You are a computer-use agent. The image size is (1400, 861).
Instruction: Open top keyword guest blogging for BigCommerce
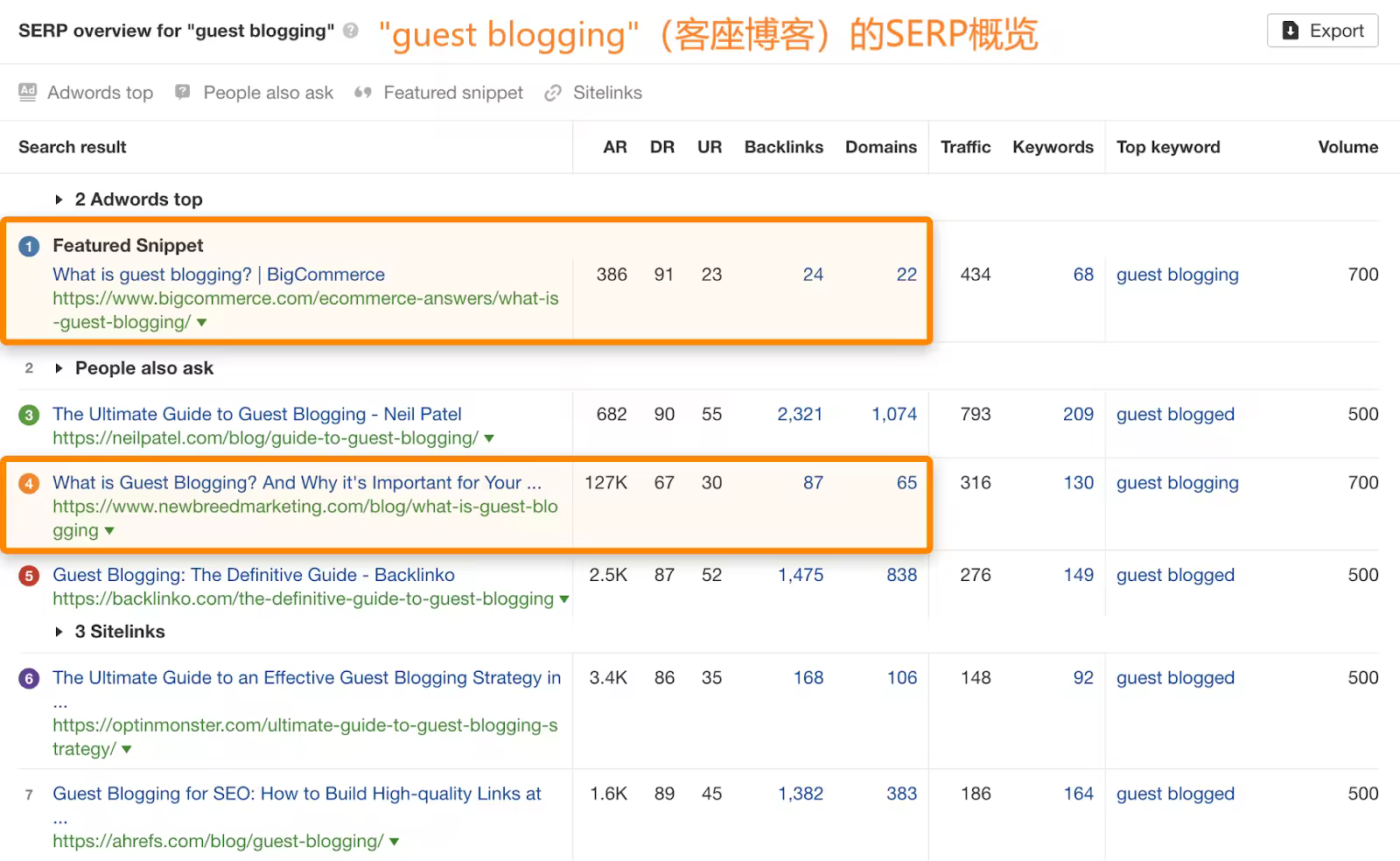[1177, 275]
